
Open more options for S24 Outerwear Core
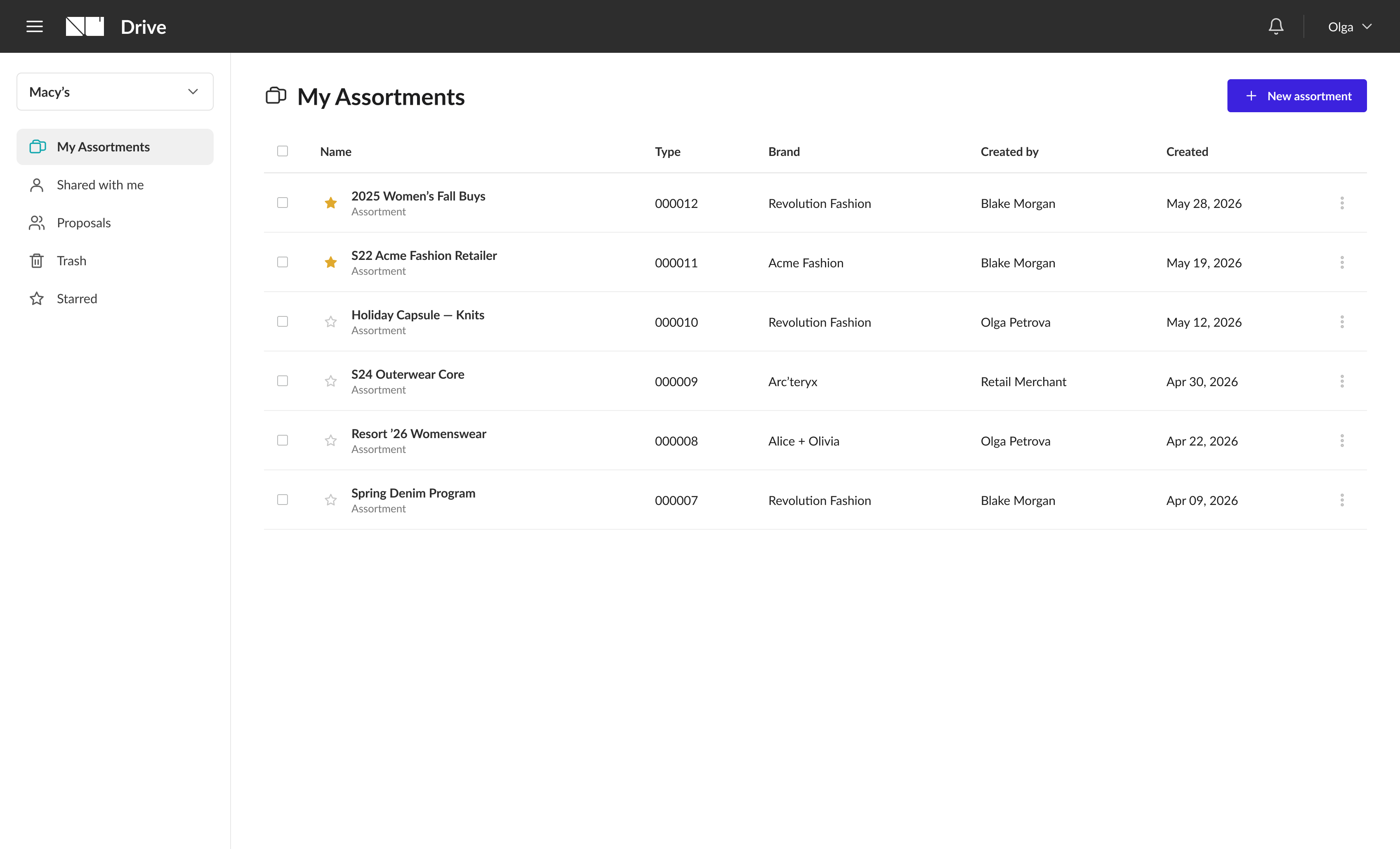tap(1341, 381)
